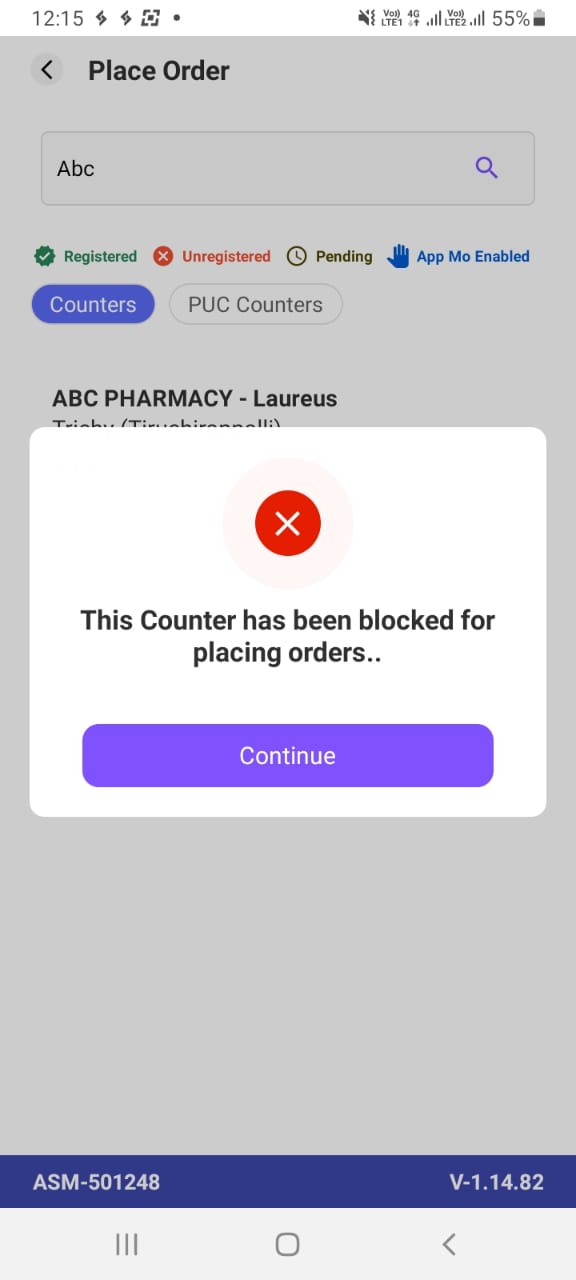Click the purple search magnifier icon

click(x=487, y=168)
